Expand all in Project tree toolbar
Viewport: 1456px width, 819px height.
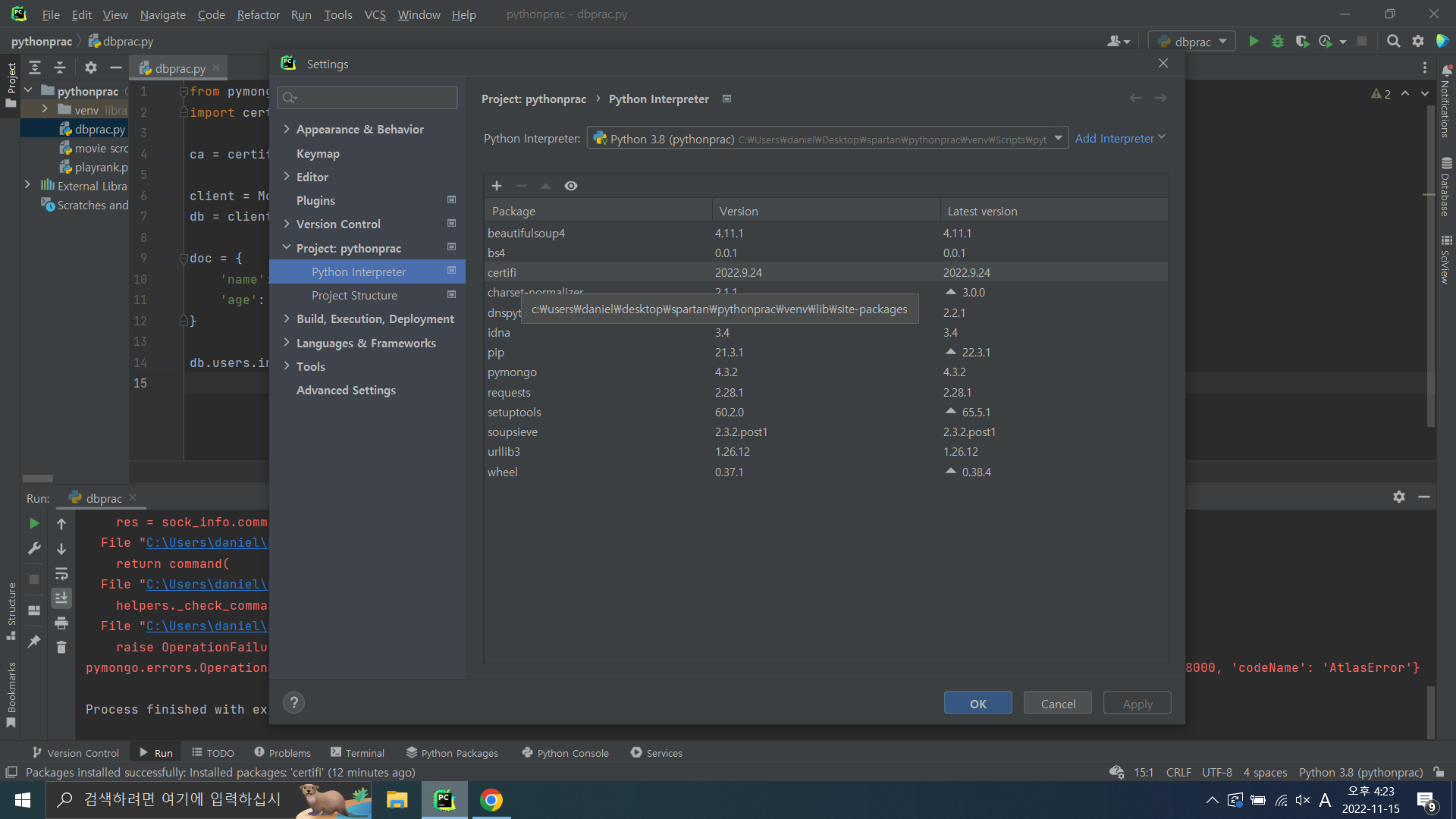[x=35, y=68]
